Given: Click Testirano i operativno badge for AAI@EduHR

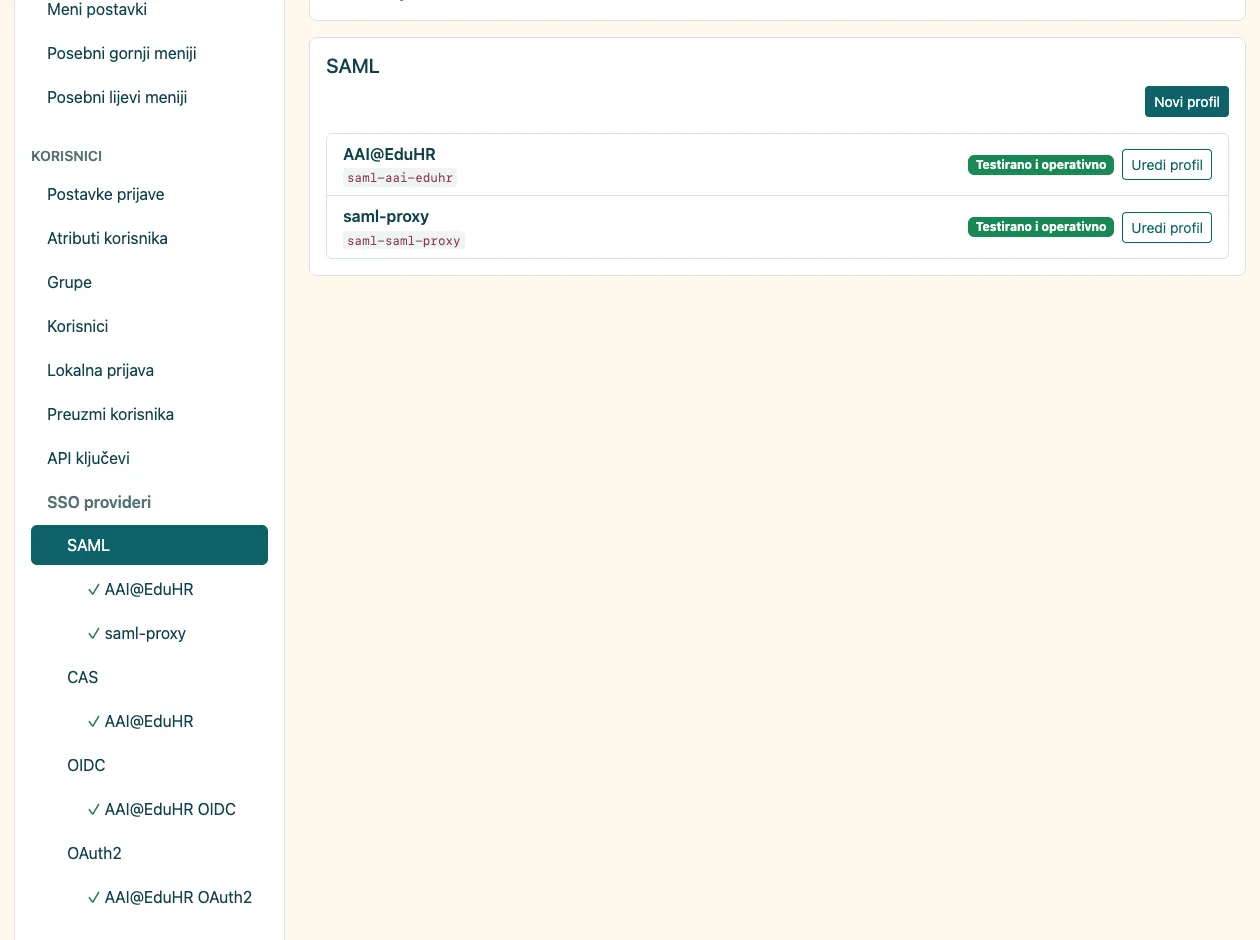Looking at the screenshot, I should (x=1041, y=165).
